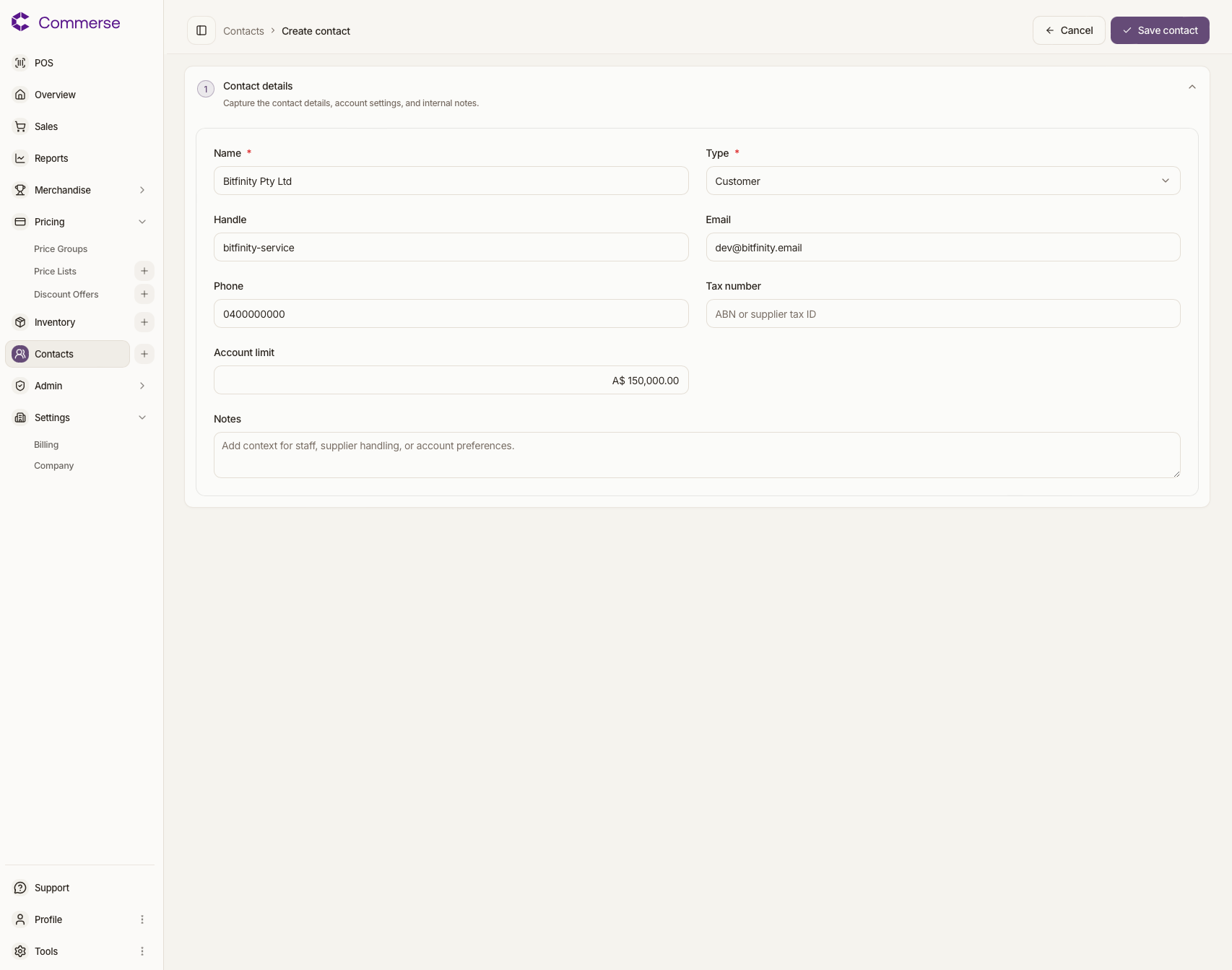The height and width of the screenshot is (970, 1232).
Task: Click the Tools gear icon
Action: 20,951
